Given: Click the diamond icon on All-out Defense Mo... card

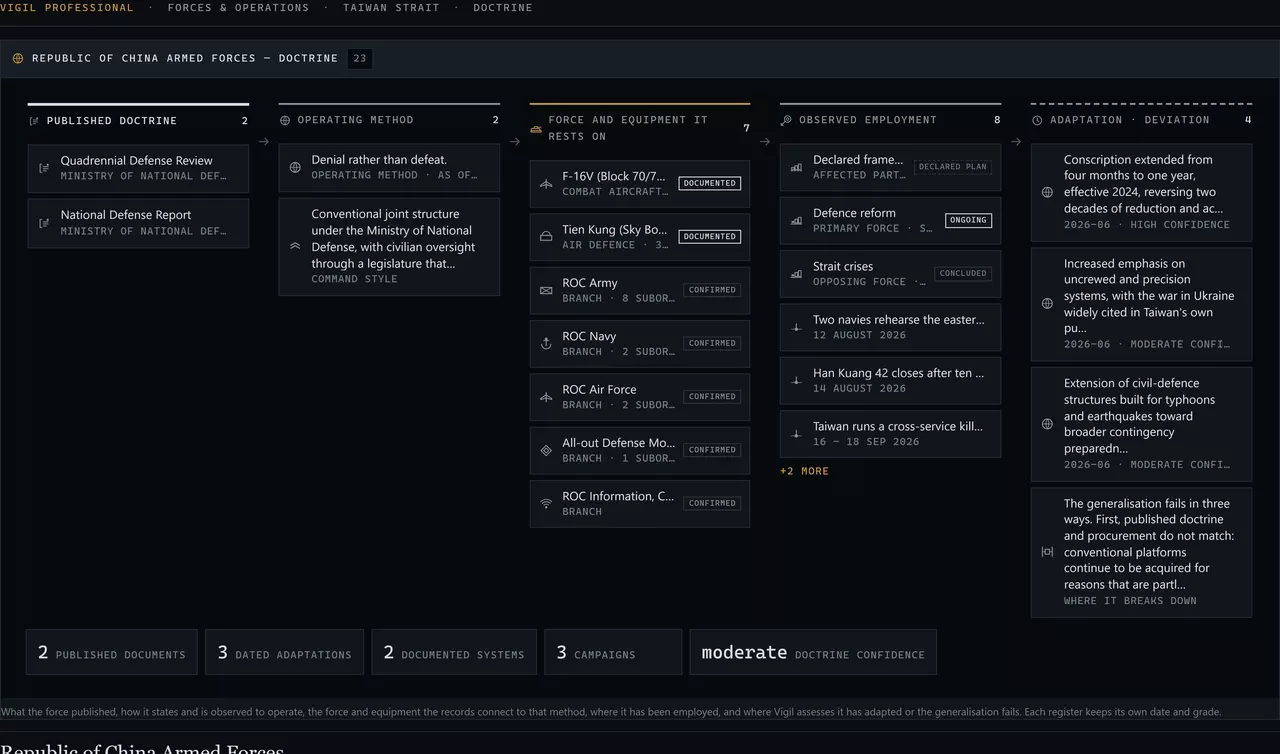Looking at the screenshot, I should [x=546, y=450].
